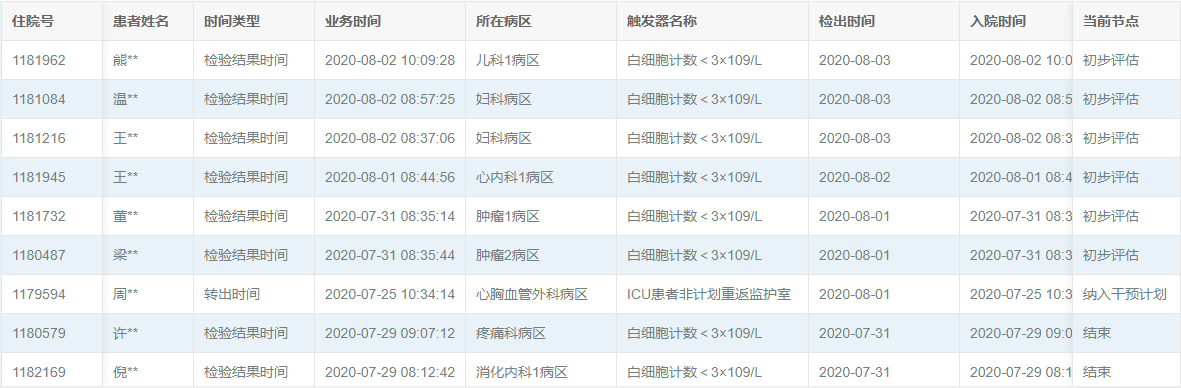This screenshot has width=1181, height=388.
Task: Select admission number 1180487
Action: click(38, 255)
